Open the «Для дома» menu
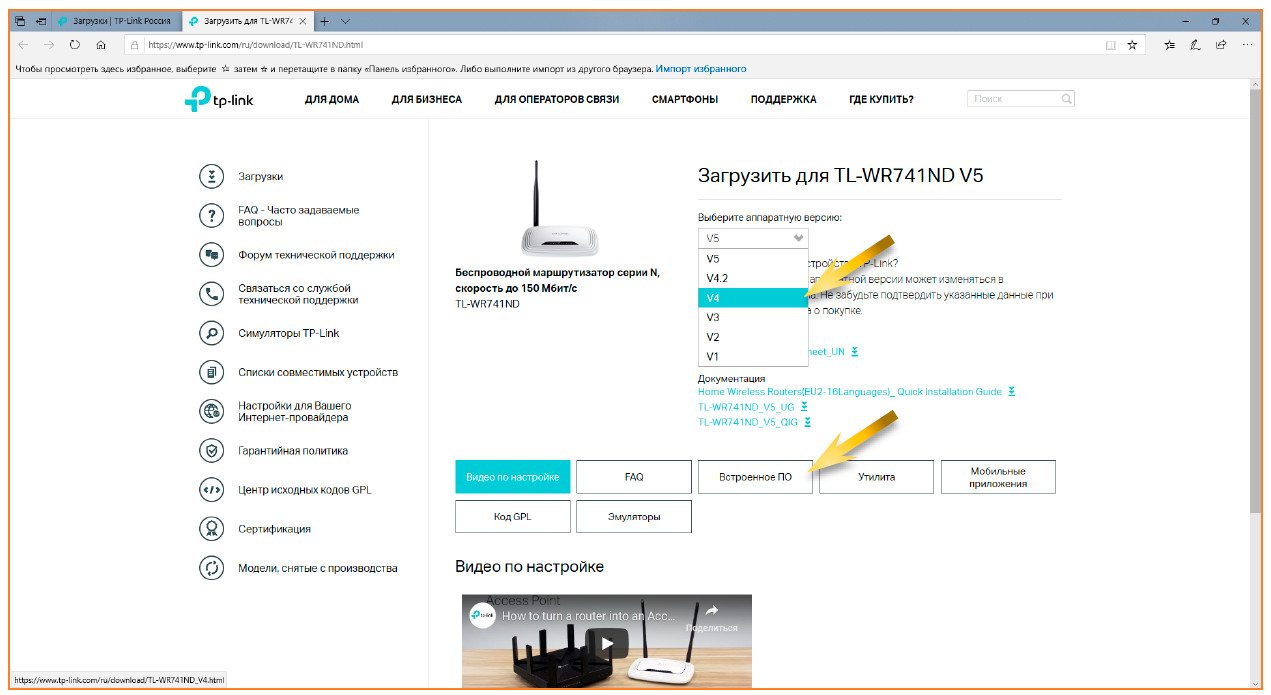Viewport: 1271px width, 695px height. pyautogui.click(x=332, y=100)
